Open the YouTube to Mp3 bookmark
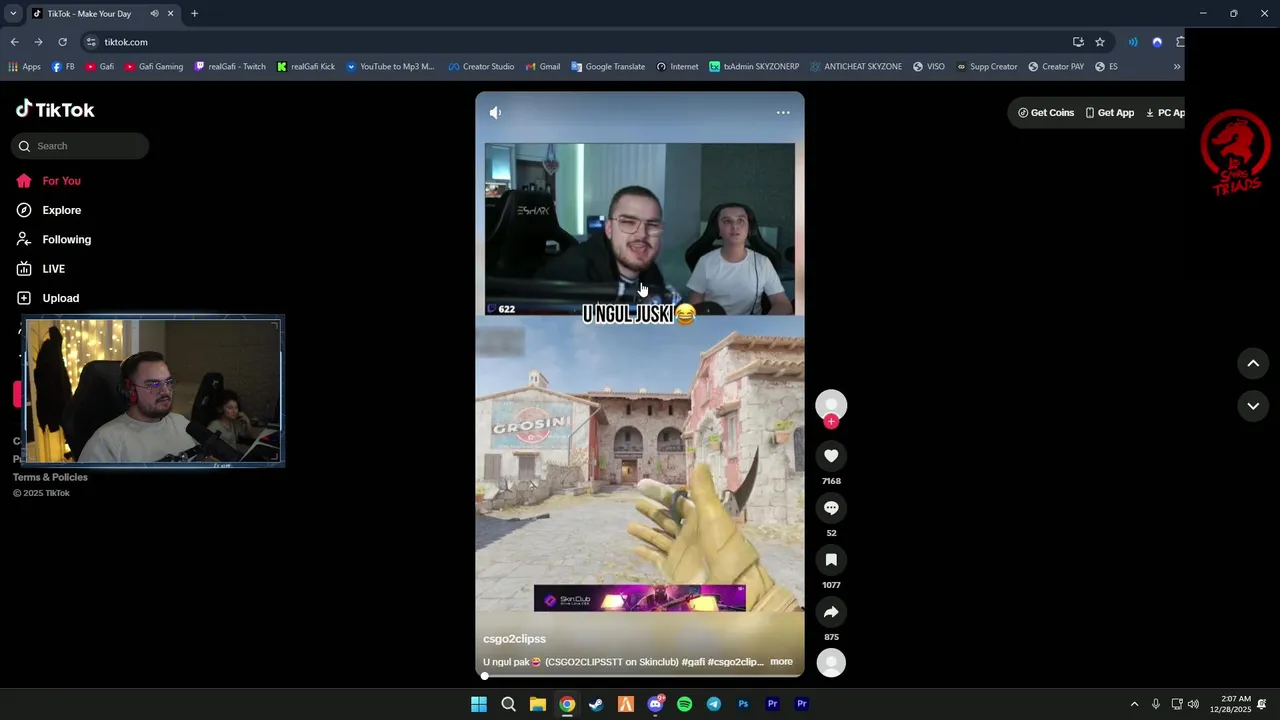 390,67
